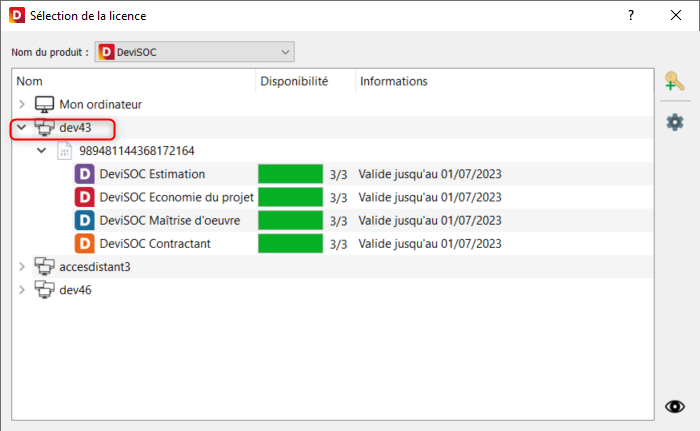Click the Nom column header
The height and width of the screenshot is (431, 700).
(x=134, y=81)
